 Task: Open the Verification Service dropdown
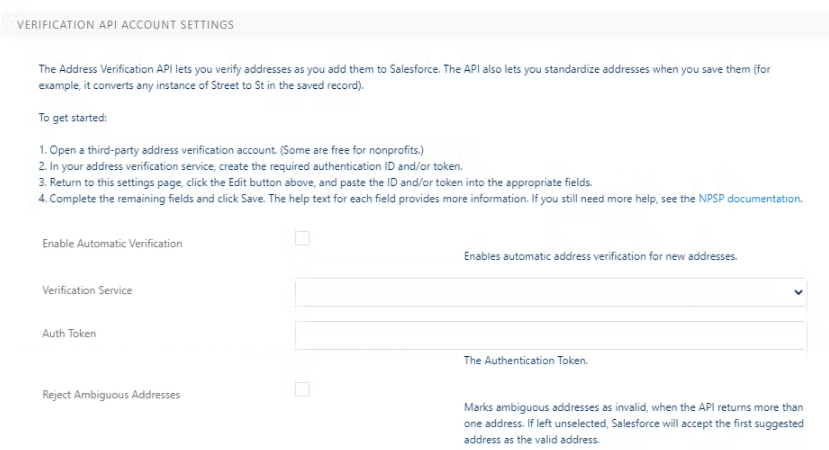(550, 291)
